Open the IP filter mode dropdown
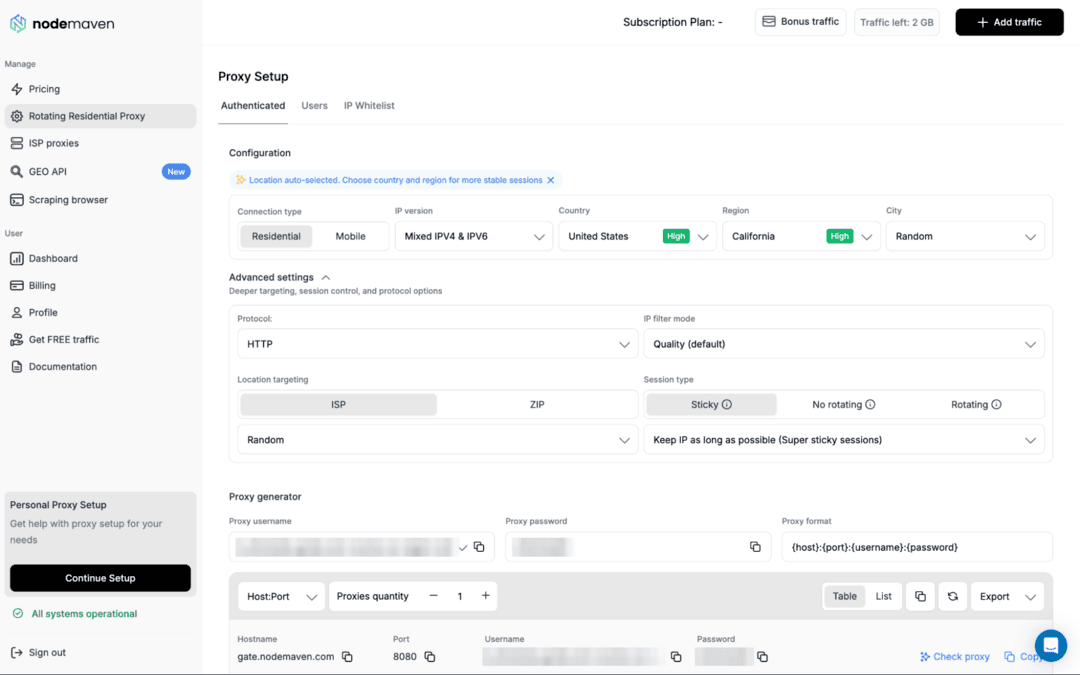This screenshot has height=675, width=1080. (x=844, y=344)
